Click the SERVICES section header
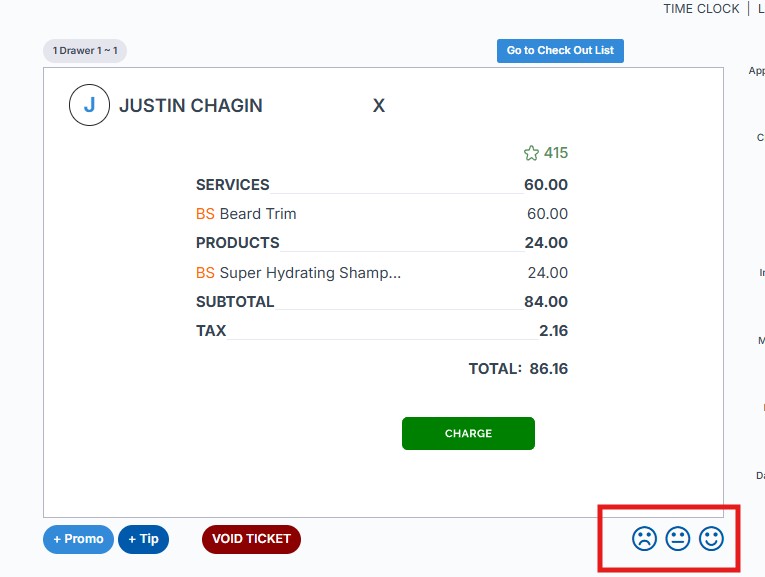Viewport: 765px width, 577px height. pyautogui.click(x=233, y=185)
